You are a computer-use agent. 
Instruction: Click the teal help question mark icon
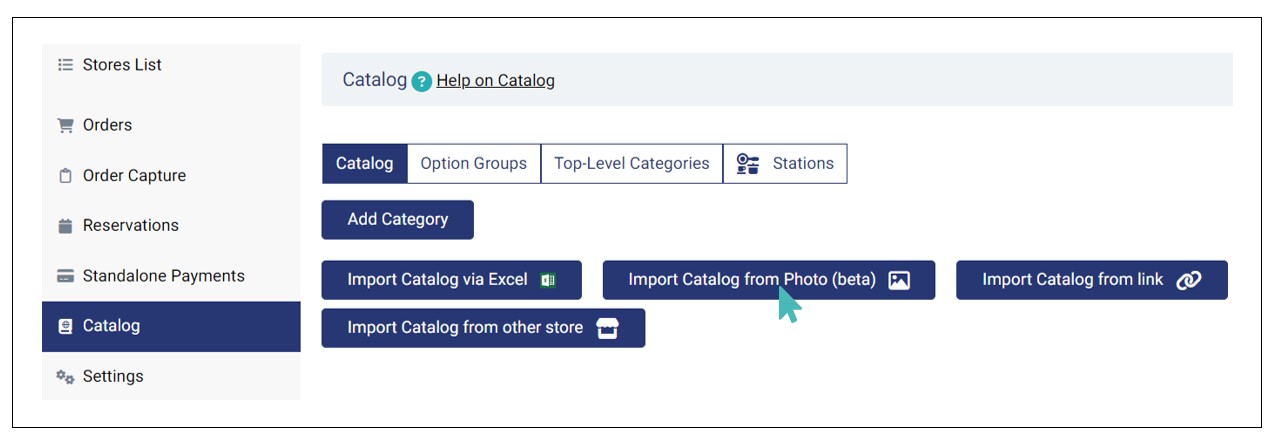[422, 81]
